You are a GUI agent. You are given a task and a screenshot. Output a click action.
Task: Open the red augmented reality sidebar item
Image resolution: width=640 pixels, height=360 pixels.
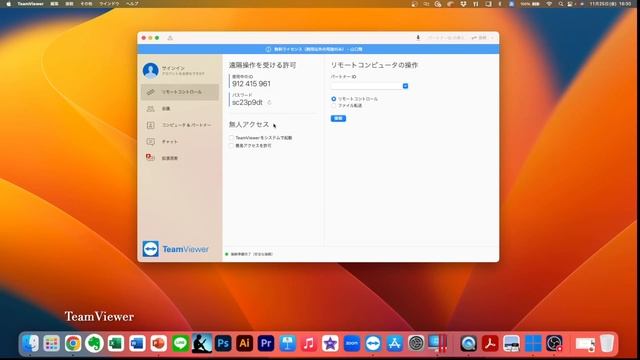click(x=180, y=158)
